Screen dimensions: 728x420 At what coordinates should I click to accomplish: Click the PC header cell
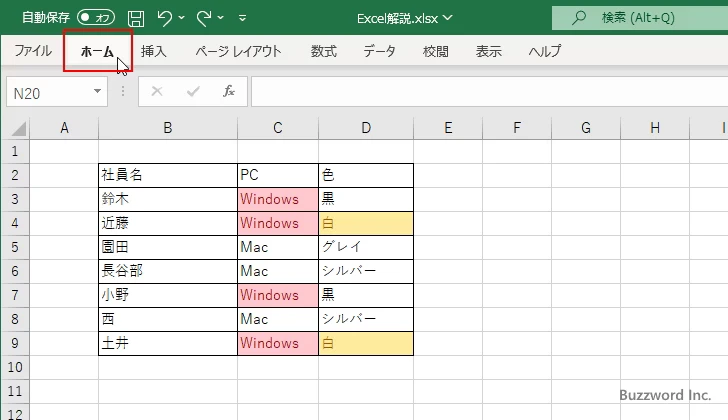pos(278,175)
